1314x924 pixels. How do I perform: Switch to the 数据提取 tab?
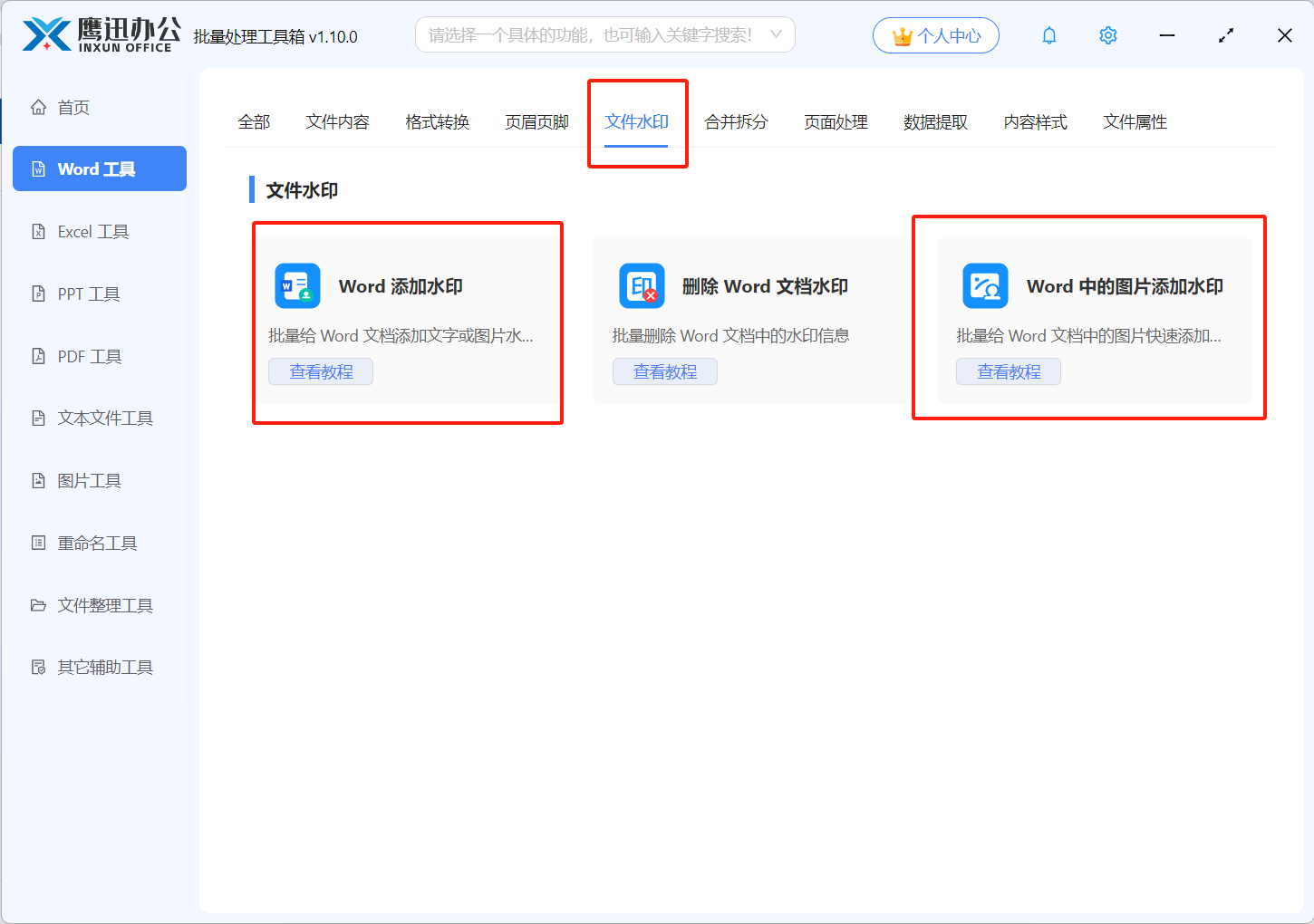pos(936,121)
